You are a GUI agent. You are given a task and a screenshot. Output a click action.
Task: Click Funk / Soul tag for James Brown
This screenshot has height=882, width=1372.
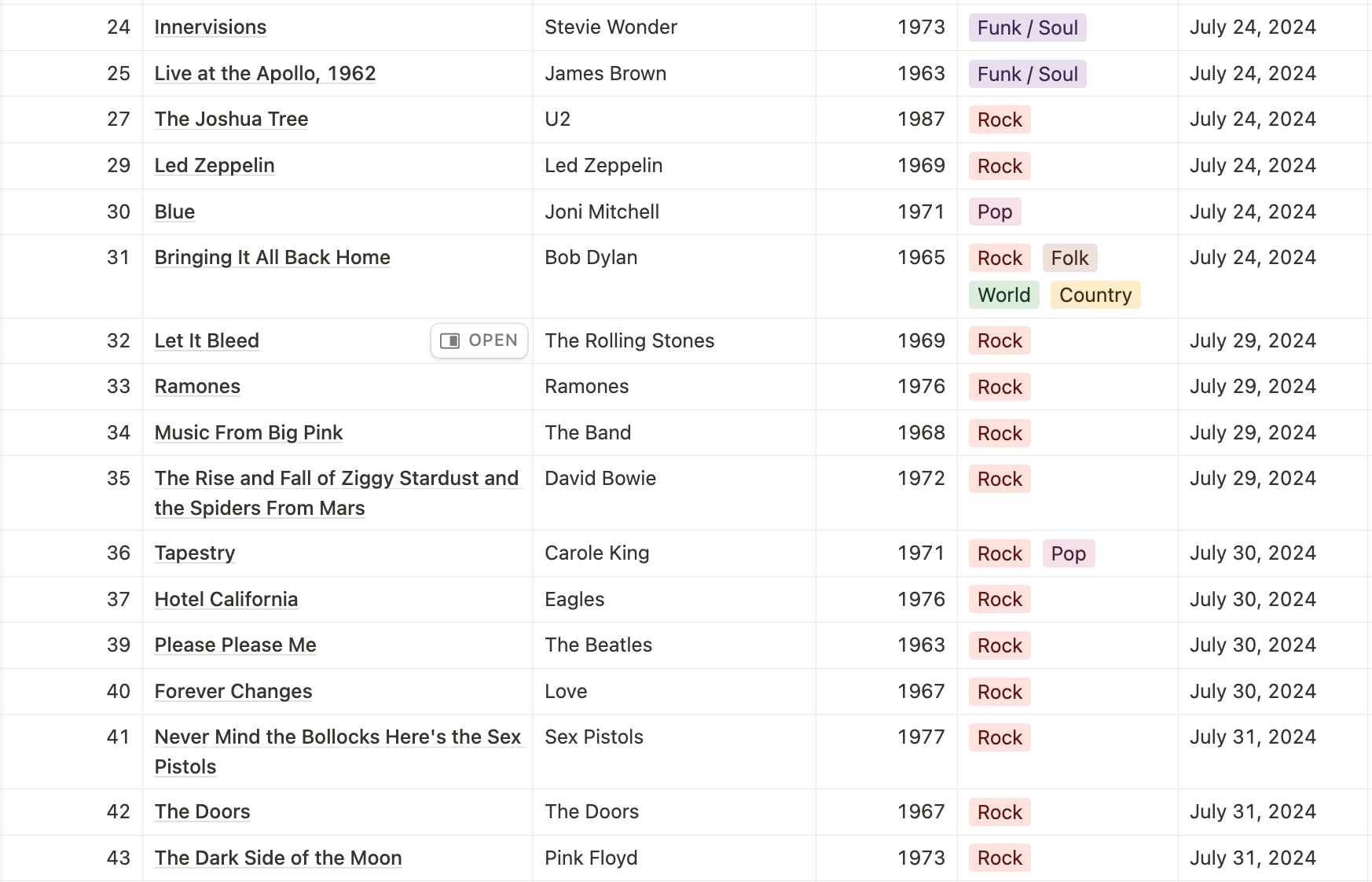pos(1027,75)
